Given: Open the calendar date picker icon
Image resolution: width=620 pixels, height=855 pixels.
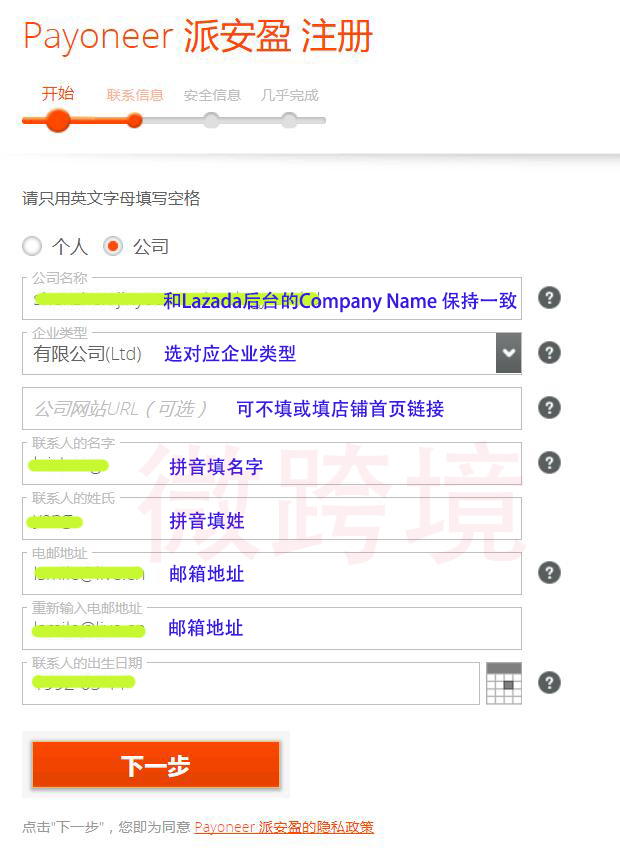Looking at the screenshot, I should click(x=504, y=683).
